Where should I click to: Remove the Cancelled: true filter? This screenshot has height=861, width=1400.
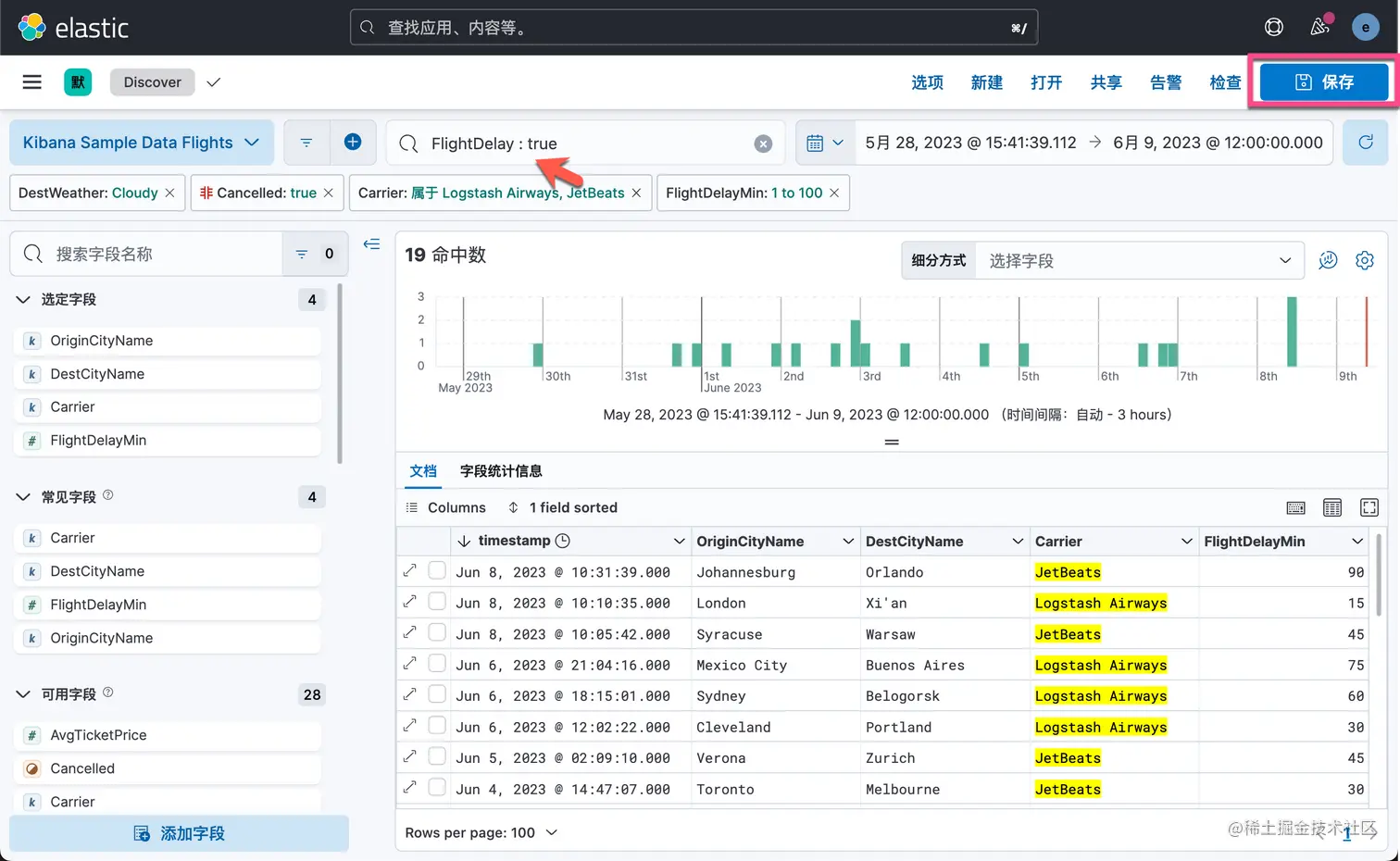[x=328, y=193]
